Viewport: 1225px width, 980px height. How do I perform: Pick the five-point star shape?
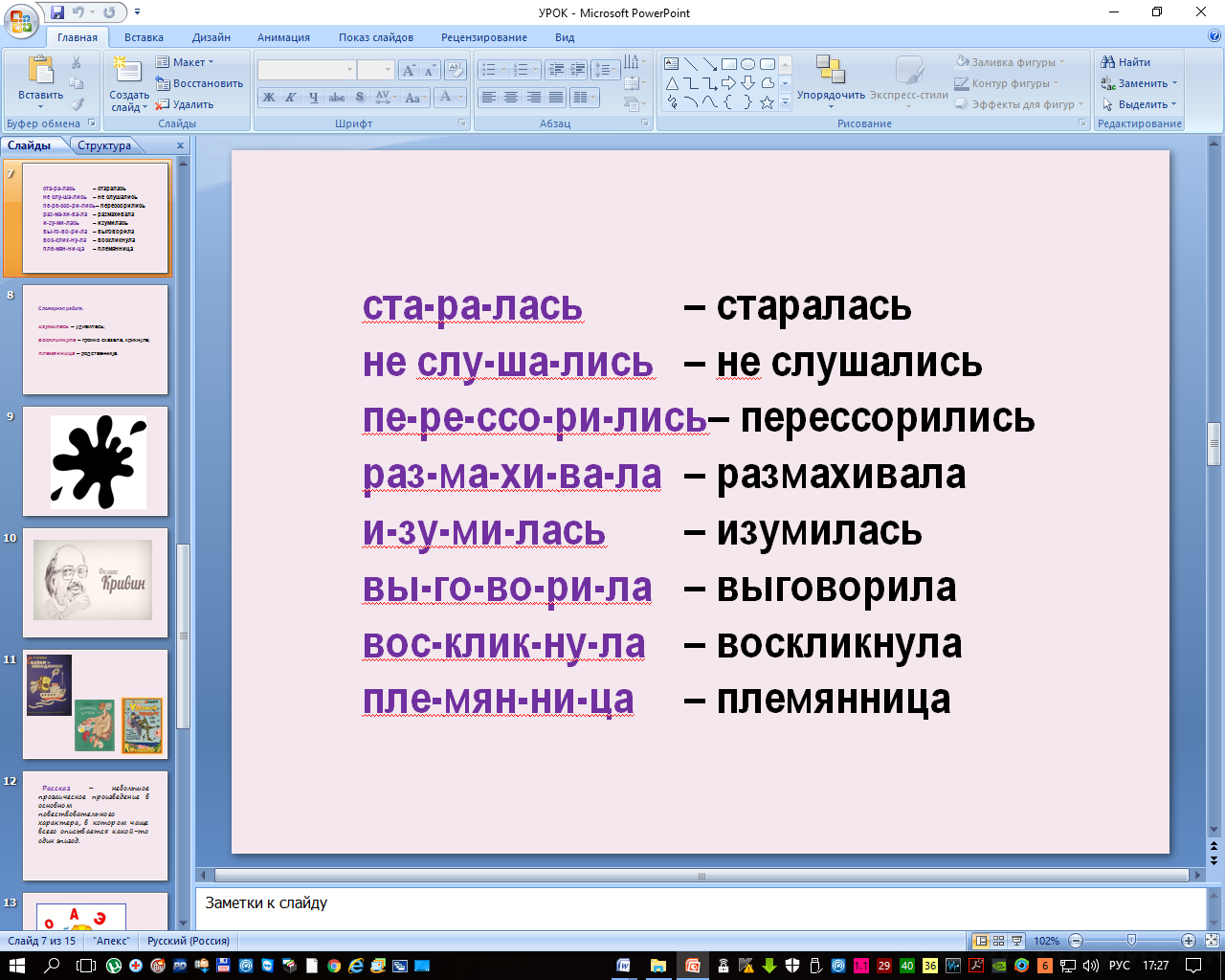[767, 102]
